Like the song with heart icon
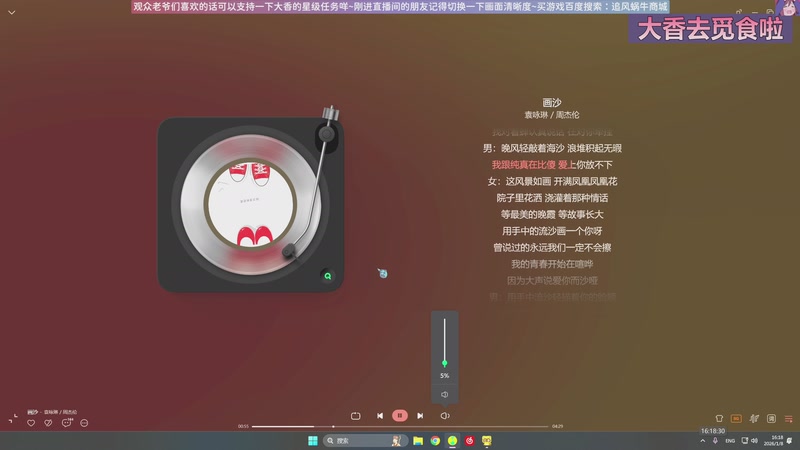The height and width of the screenshot is (450, 800). click(x=31, y=423)
